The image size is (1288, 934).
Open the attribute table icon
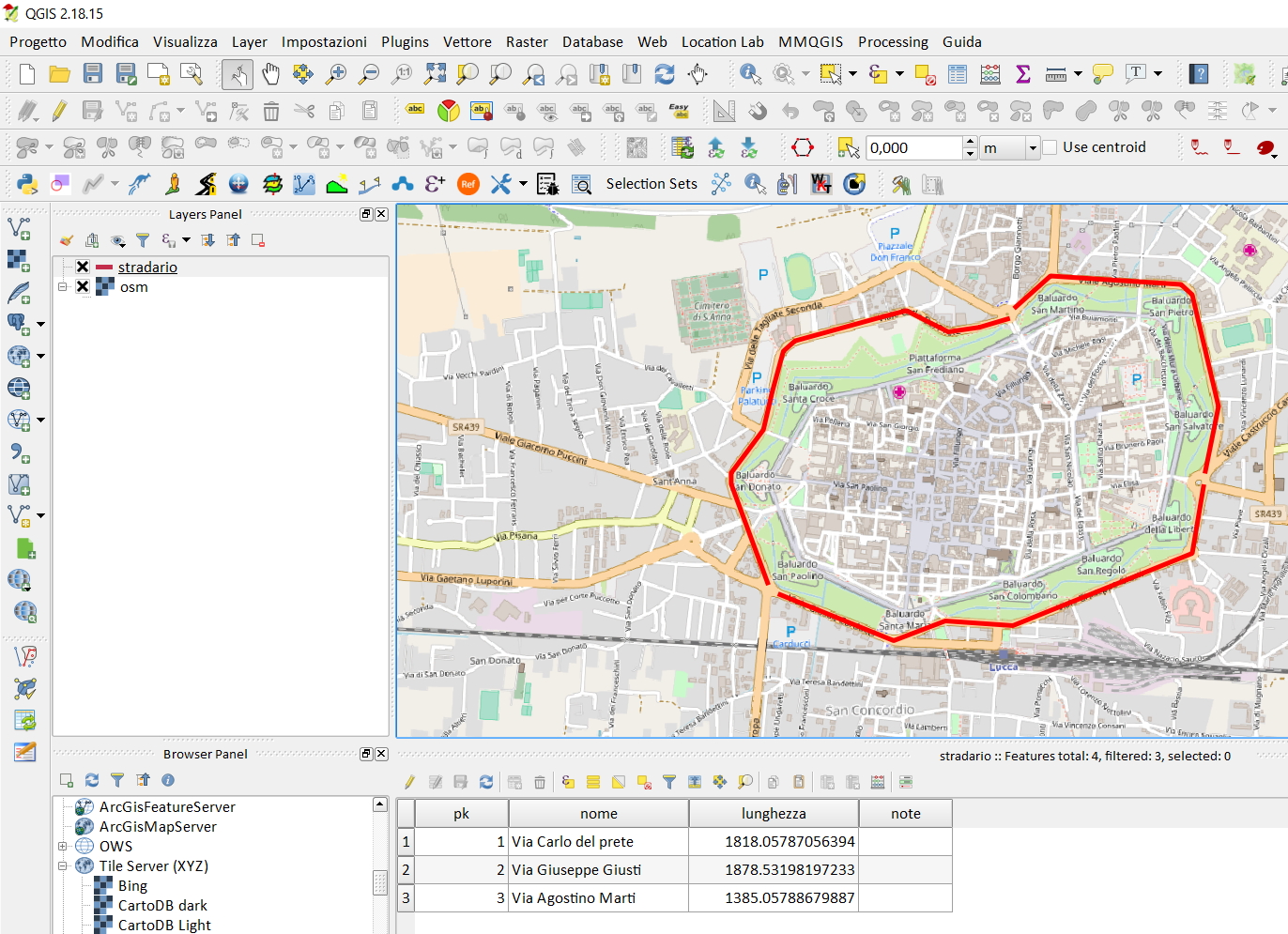pos(958,74)
